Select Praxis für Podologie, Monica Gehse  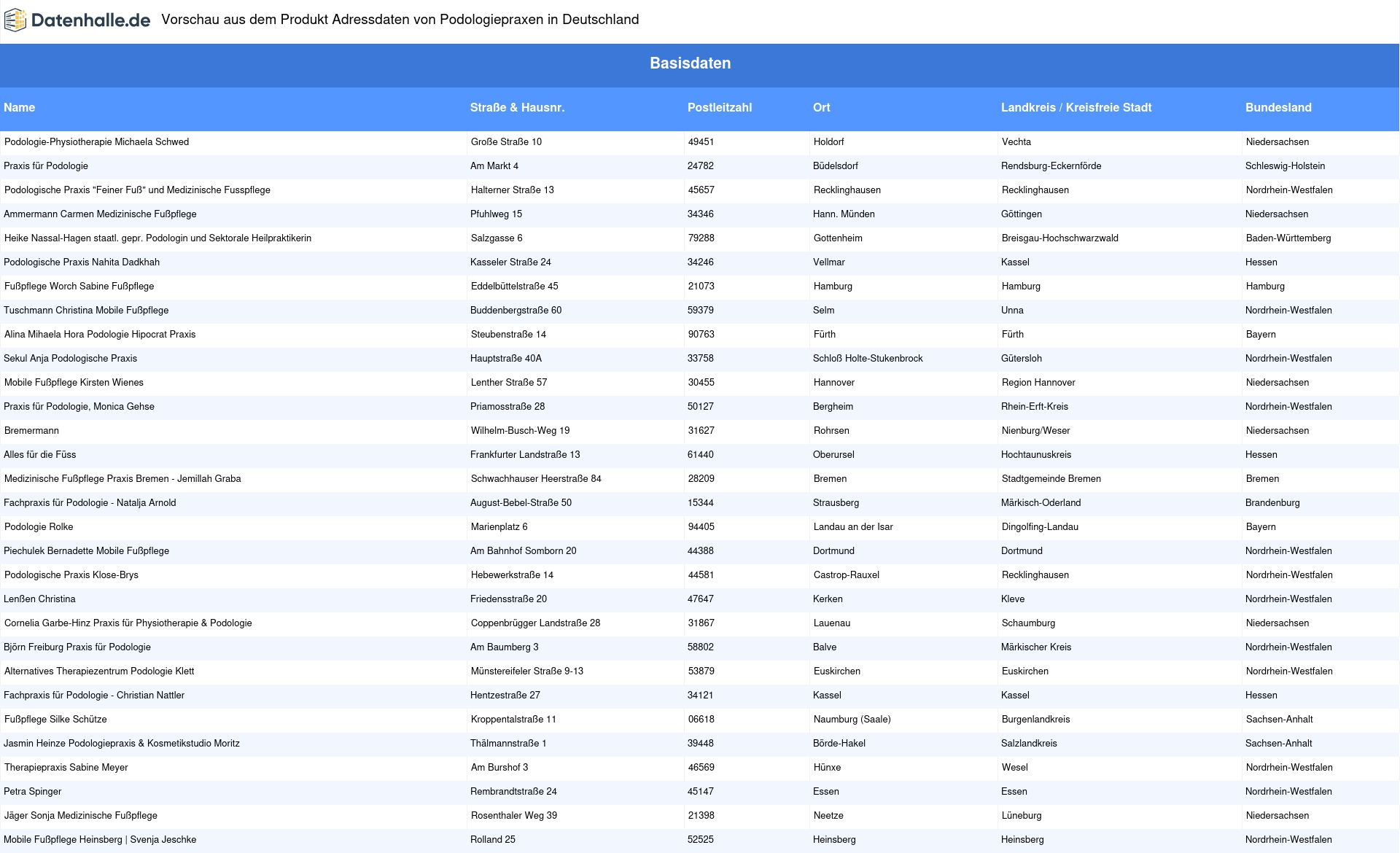pos(79,407)
